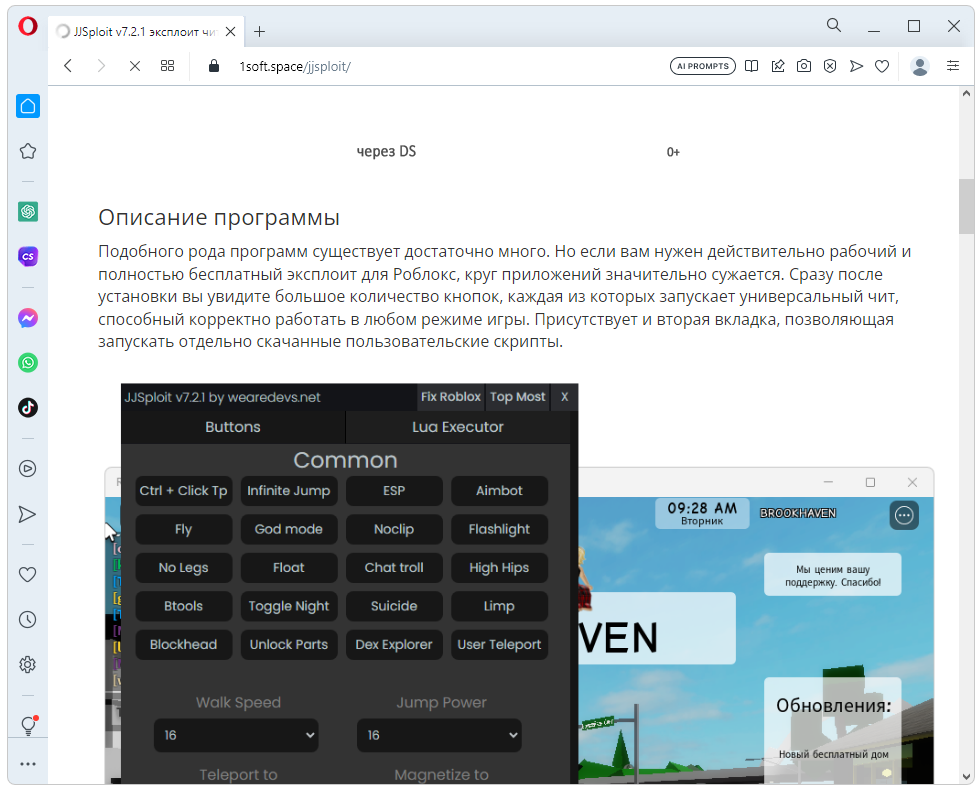The width and height of the screenshot is (980, 788).
Task: Open the sidebar heart icon
Action: (x=28, y=574)
